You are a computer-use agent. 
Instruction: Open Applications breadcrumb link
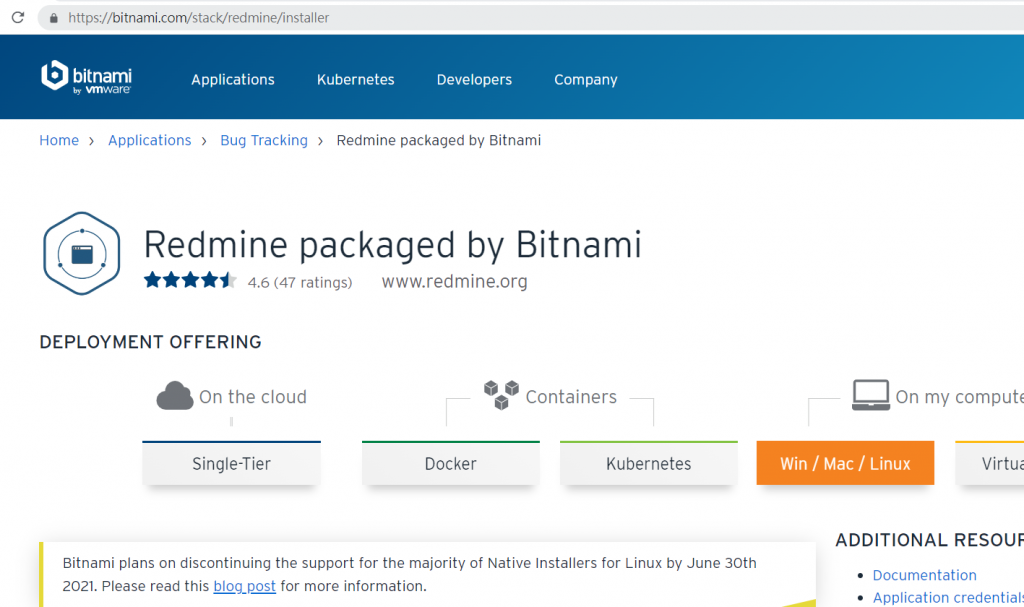[x=150, y=140]
